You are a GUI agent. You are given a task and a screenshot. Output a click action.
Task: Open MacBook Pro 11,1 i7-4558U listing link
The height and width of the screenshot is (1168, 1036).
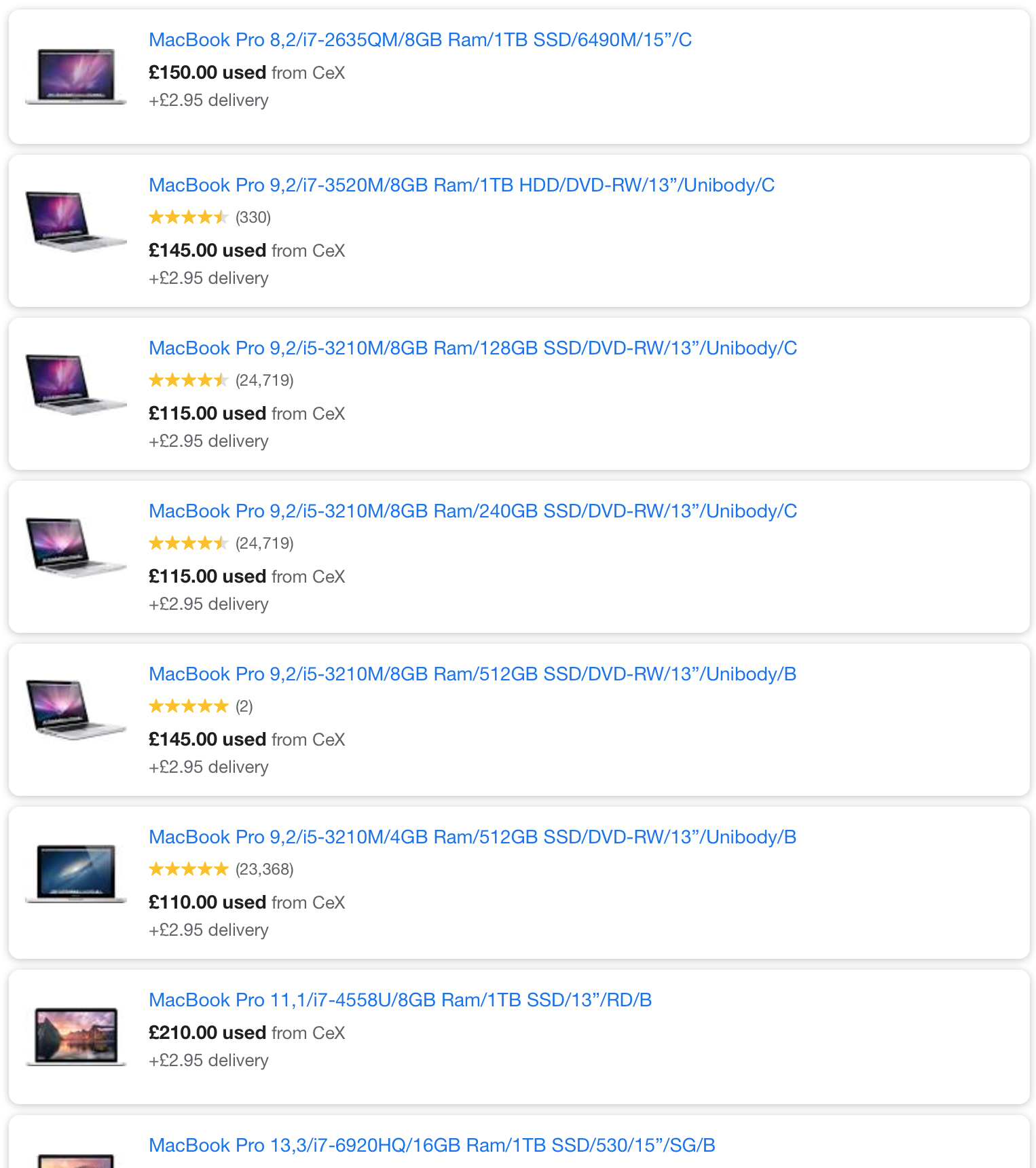tap(400, 1000)
